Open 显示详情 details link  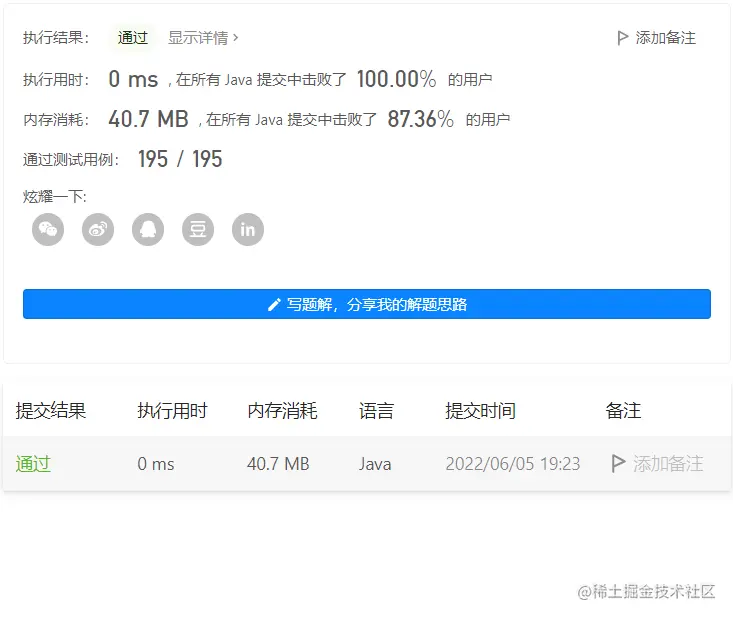pyautogui.click(x=198, y=38)
